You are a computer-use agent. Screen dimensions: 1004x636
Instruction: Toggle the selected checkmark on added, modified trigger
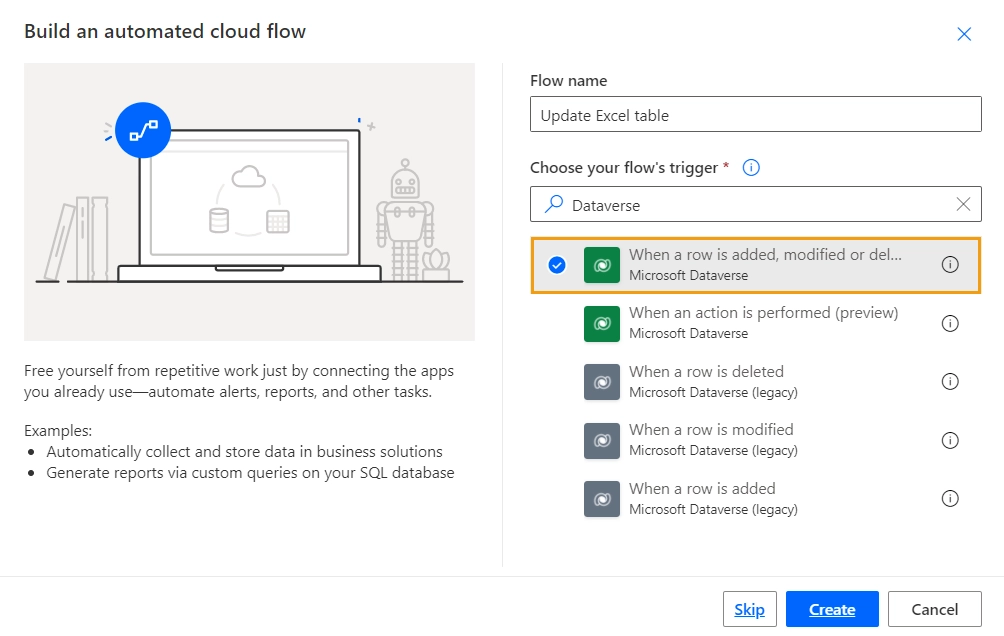[557, 265]
